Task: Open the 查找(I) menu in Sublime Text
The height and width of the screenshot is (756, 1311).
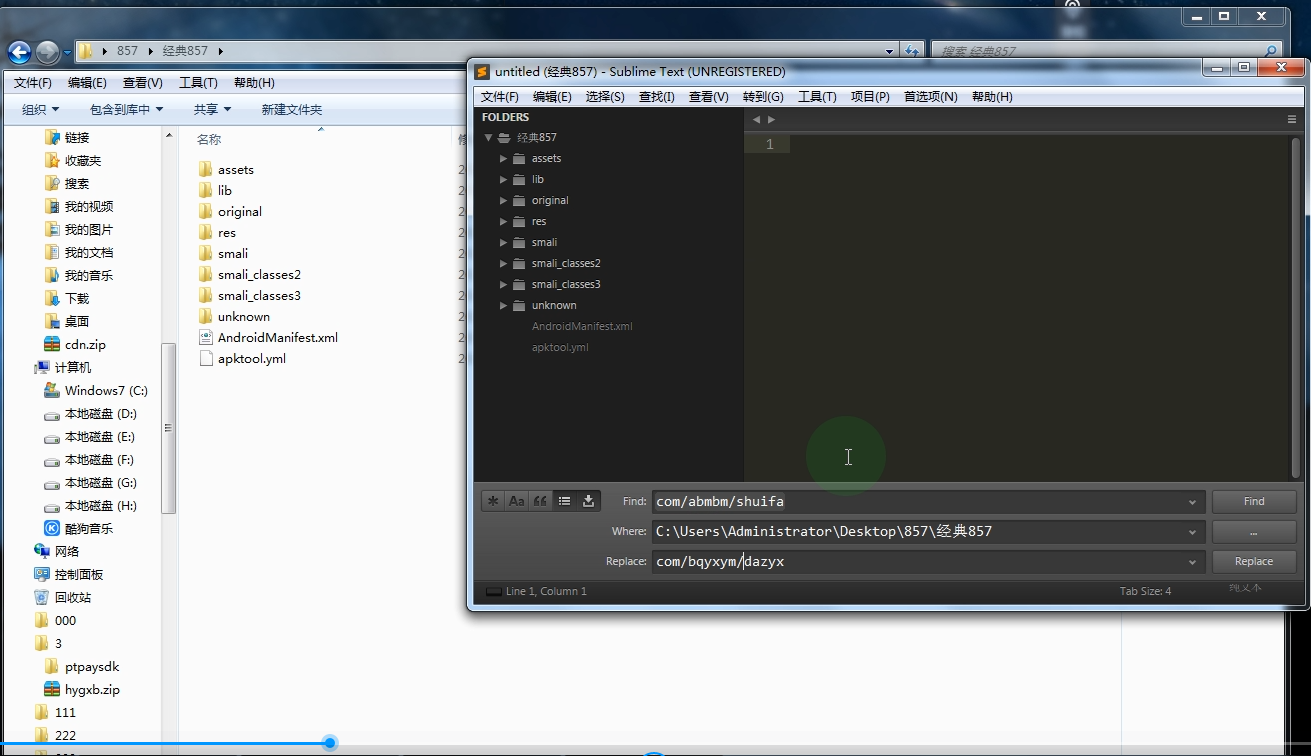Action: click(x=656, y=96)
